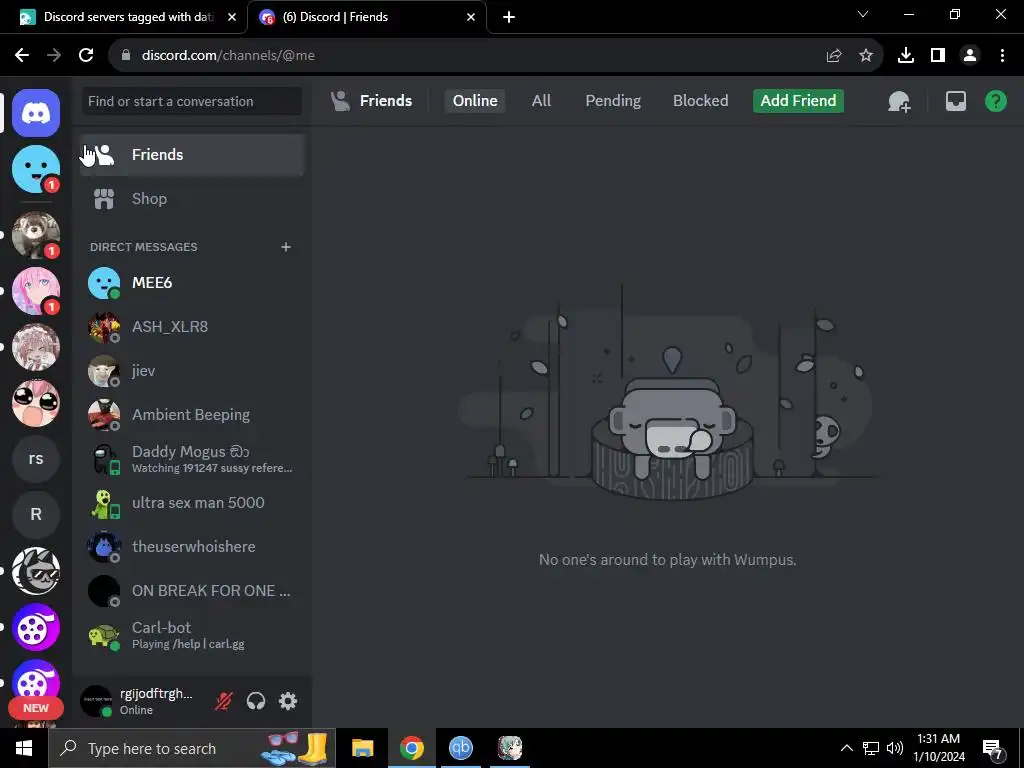Open the big-eyed pink face server
The width and height of the screenshot is (1024, 768).
[36, 403]
